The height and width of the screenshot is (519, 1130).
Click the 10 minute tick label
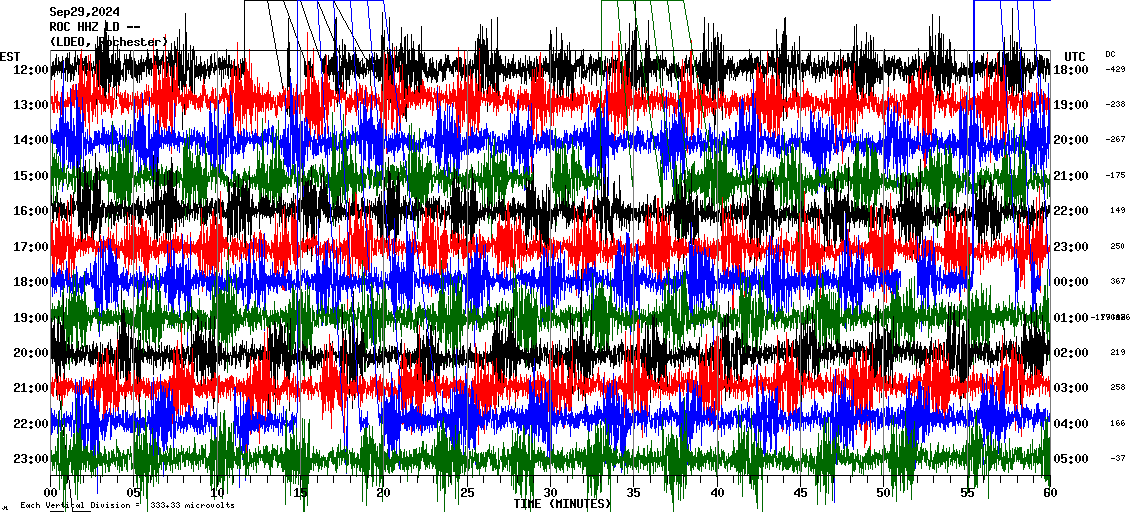[x=217, y=493]
